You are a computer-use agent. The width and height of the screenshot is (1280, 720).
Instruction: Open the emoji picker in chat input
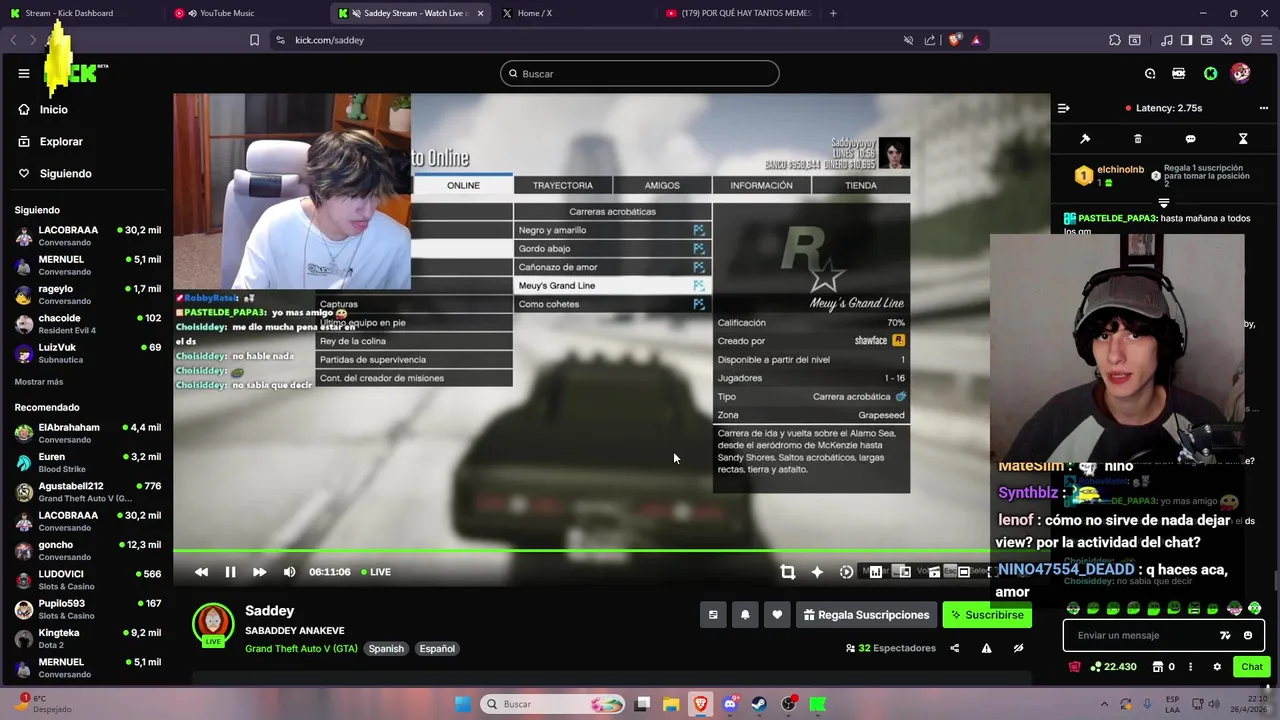1248,635
